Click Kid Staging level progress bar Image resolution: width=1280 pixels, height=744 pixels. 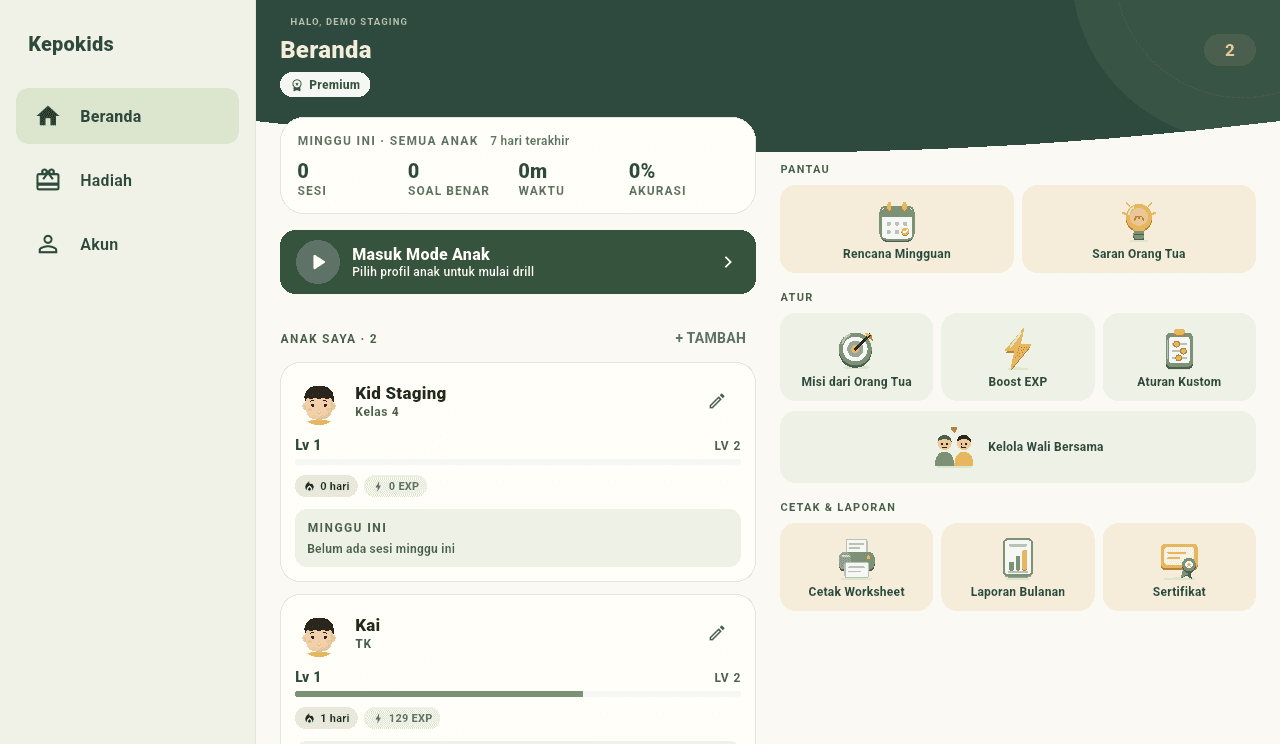click(518, 462)
